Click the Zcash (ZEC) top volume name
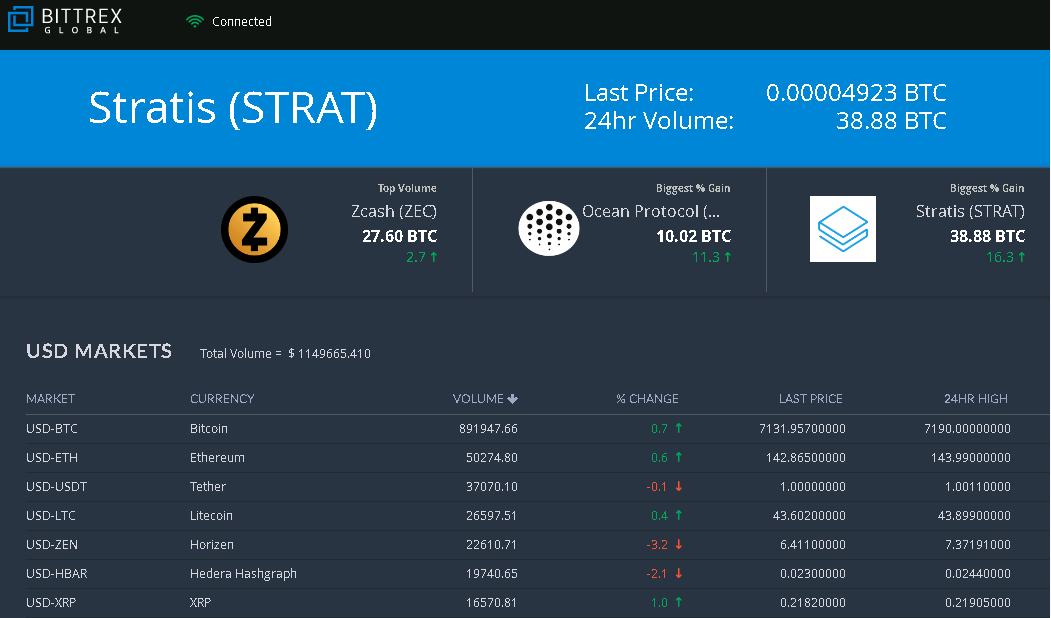The width and height of the screenshot is (1051, 618). [394, 212]
